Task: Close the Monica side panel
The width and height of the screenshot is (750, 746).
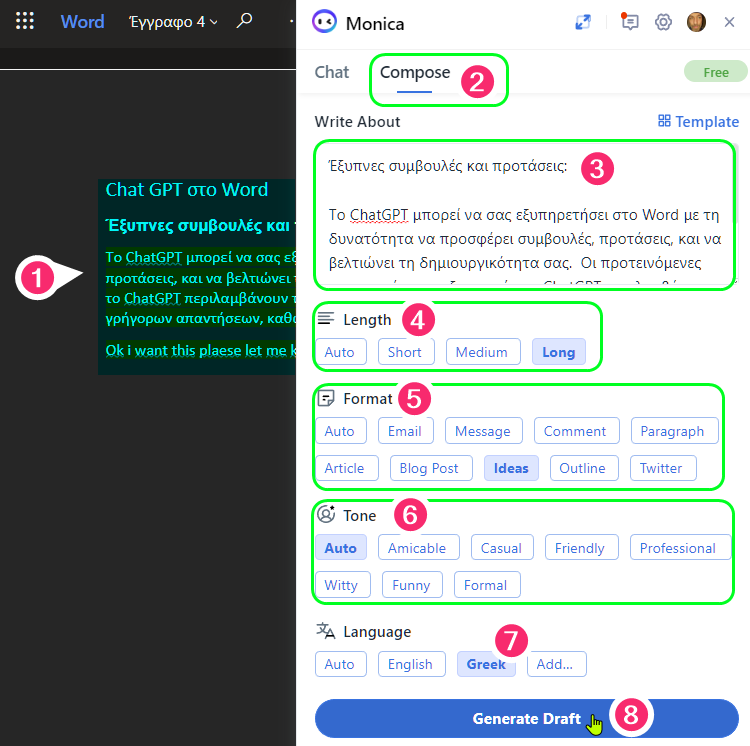Action: [x=729, y=22]
